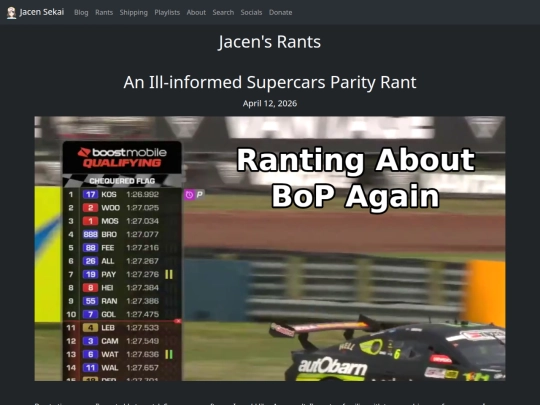Click the Jacen Sekai avatar icon

point(11,13)
